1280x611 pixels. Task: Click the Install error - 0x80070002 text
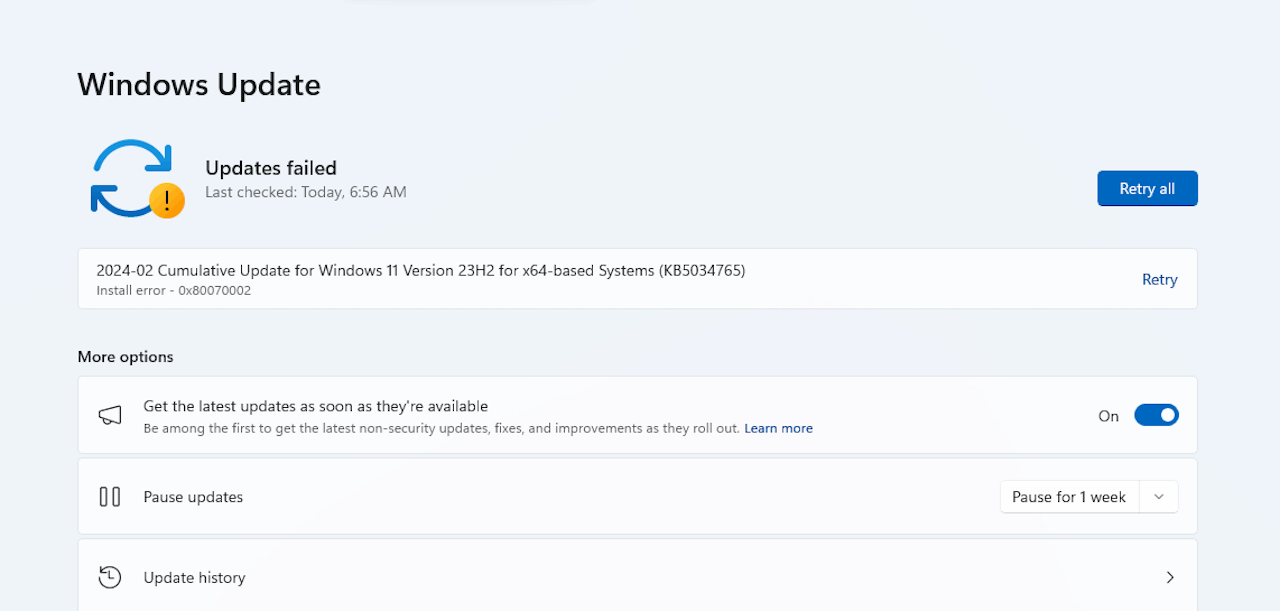174,291
